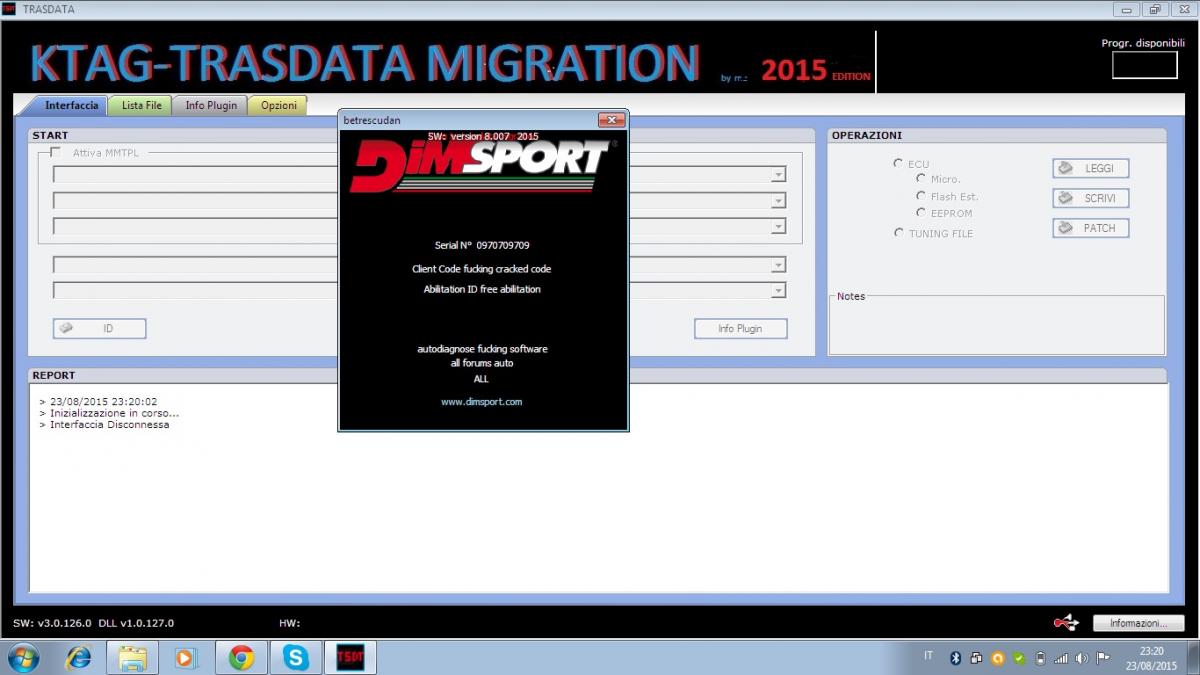Open the www.dimsport.com link

(481, 402)
